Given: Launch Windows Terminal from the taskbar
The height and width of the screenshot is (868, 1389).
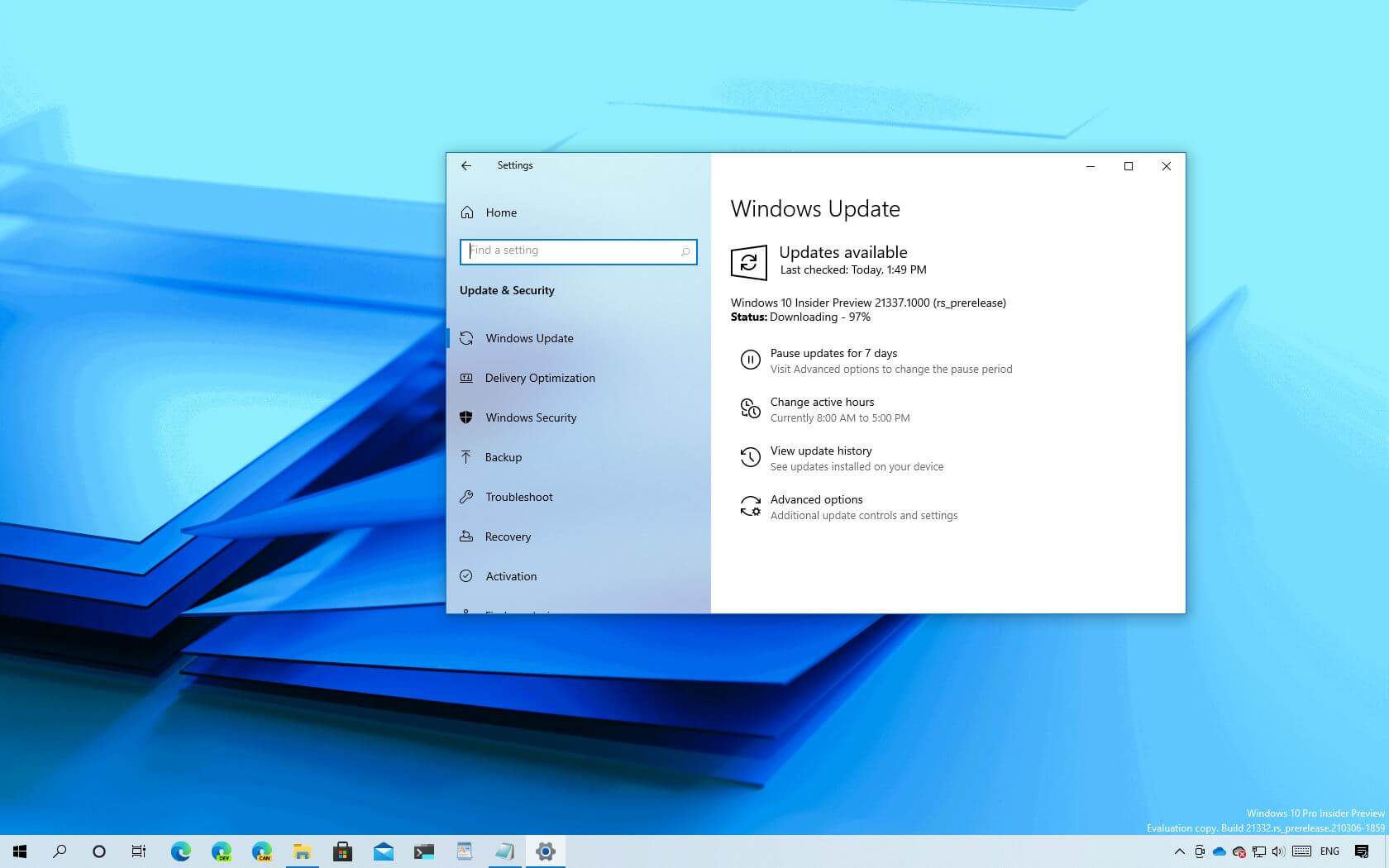Looking at the screenshot, I should click(424, 851).
